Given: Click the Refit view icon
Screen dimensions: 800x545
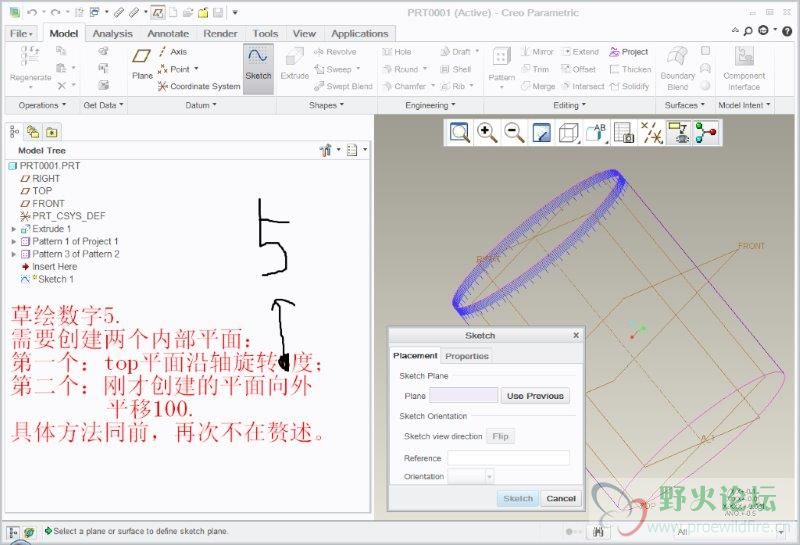Looking at the screenshot, I should point(460,133).
